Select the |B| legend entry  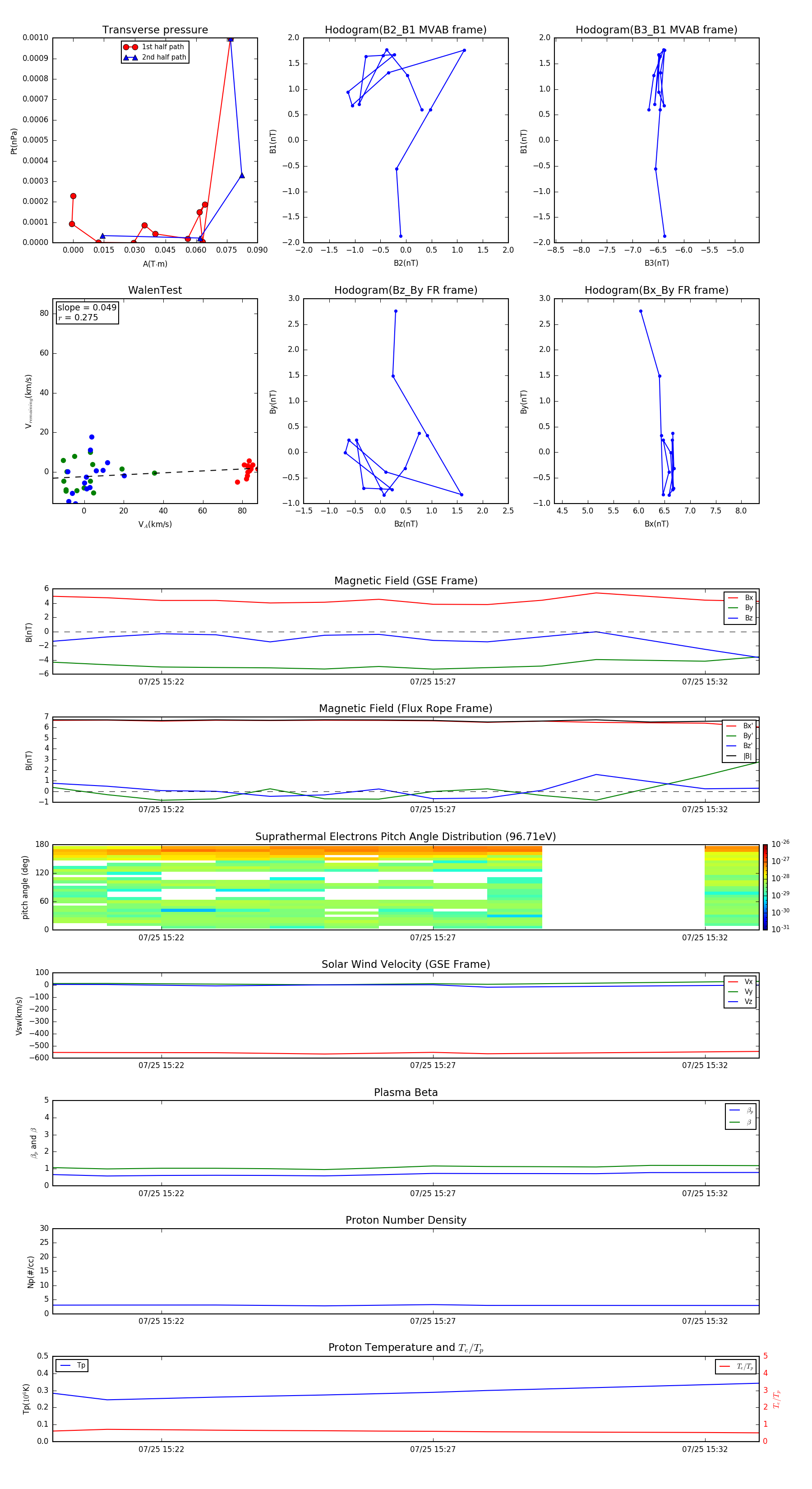(x=740, y=756)
